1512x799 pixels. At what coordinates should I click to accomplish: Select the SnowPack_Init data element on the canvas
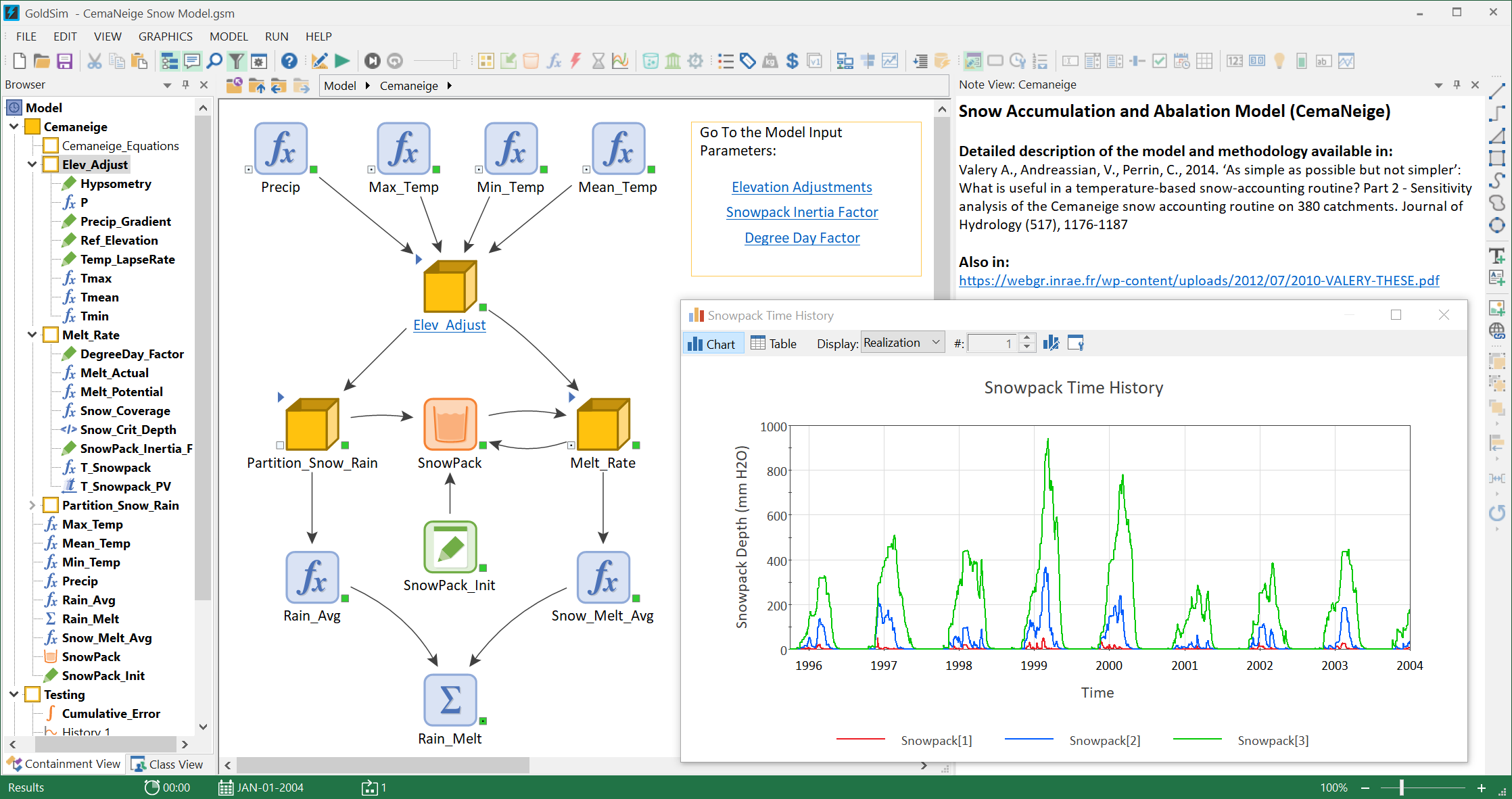[x=450, y=546]
